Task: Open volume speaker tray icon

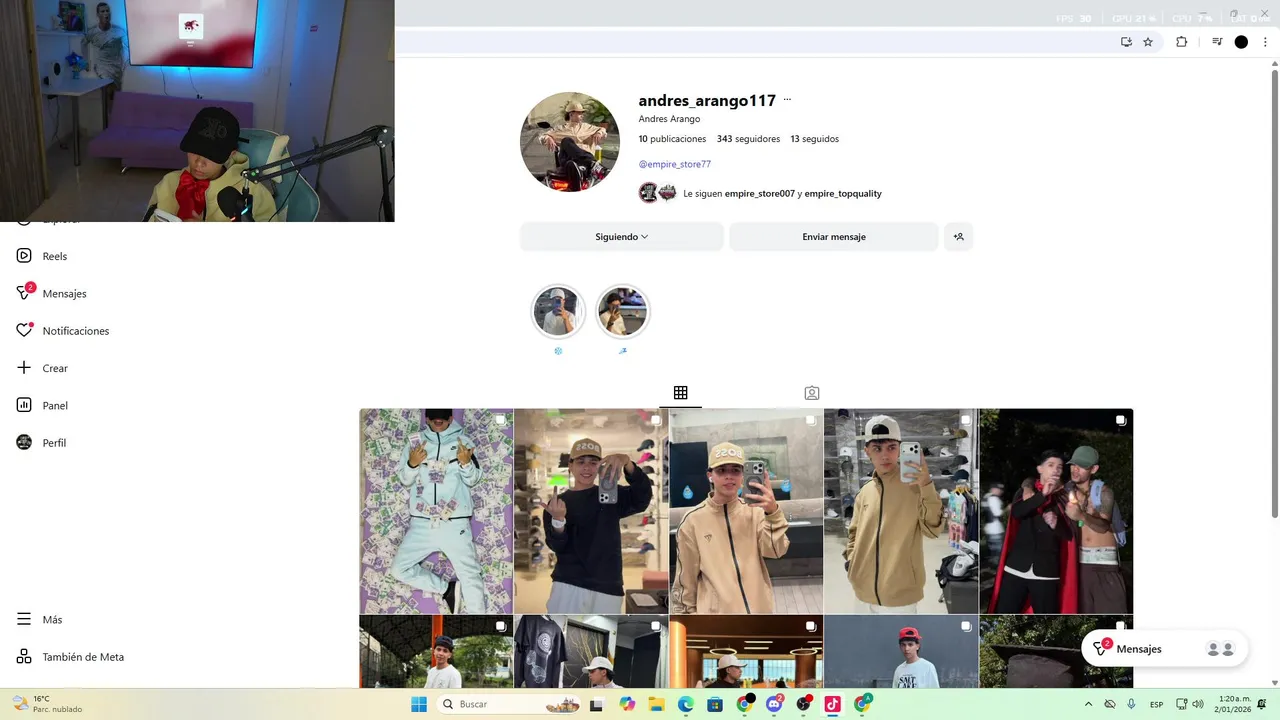Action: (1198, 704)
